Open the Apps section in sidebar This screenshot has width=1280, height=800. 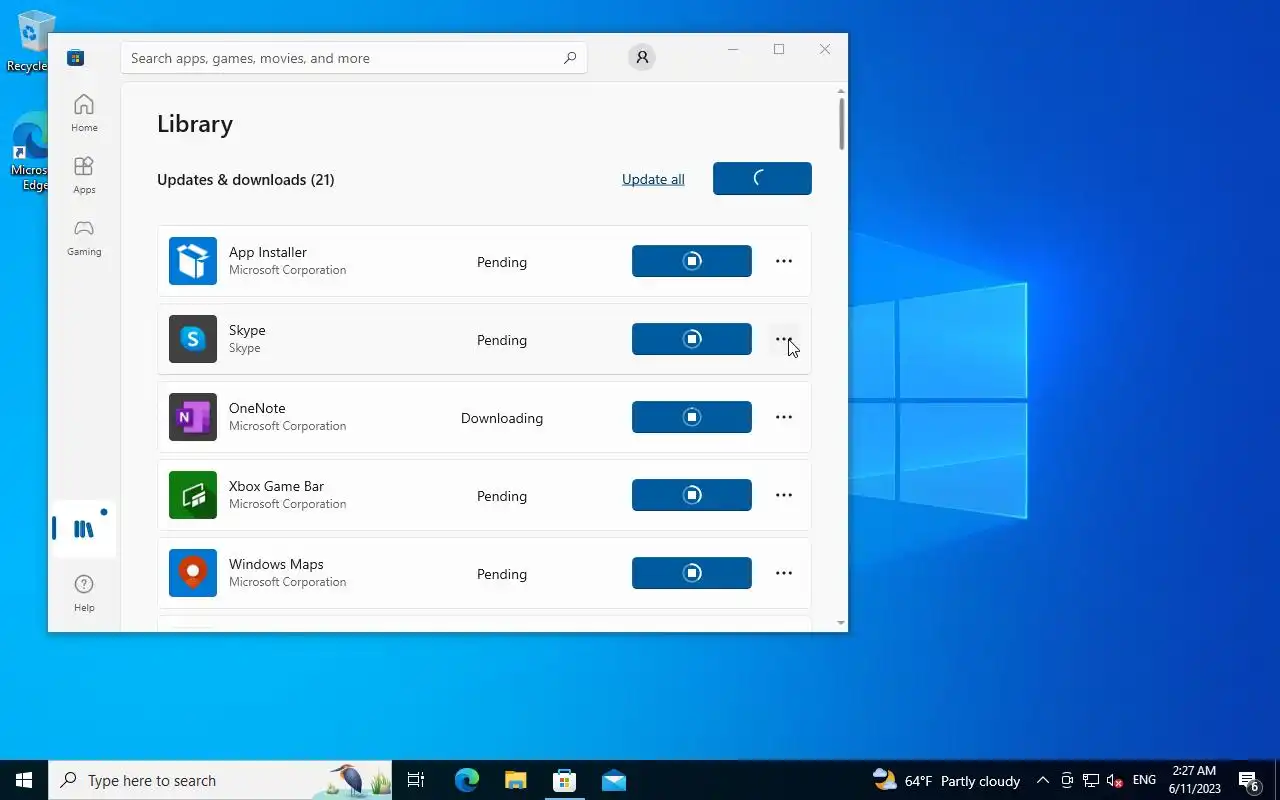pos(84,175)
